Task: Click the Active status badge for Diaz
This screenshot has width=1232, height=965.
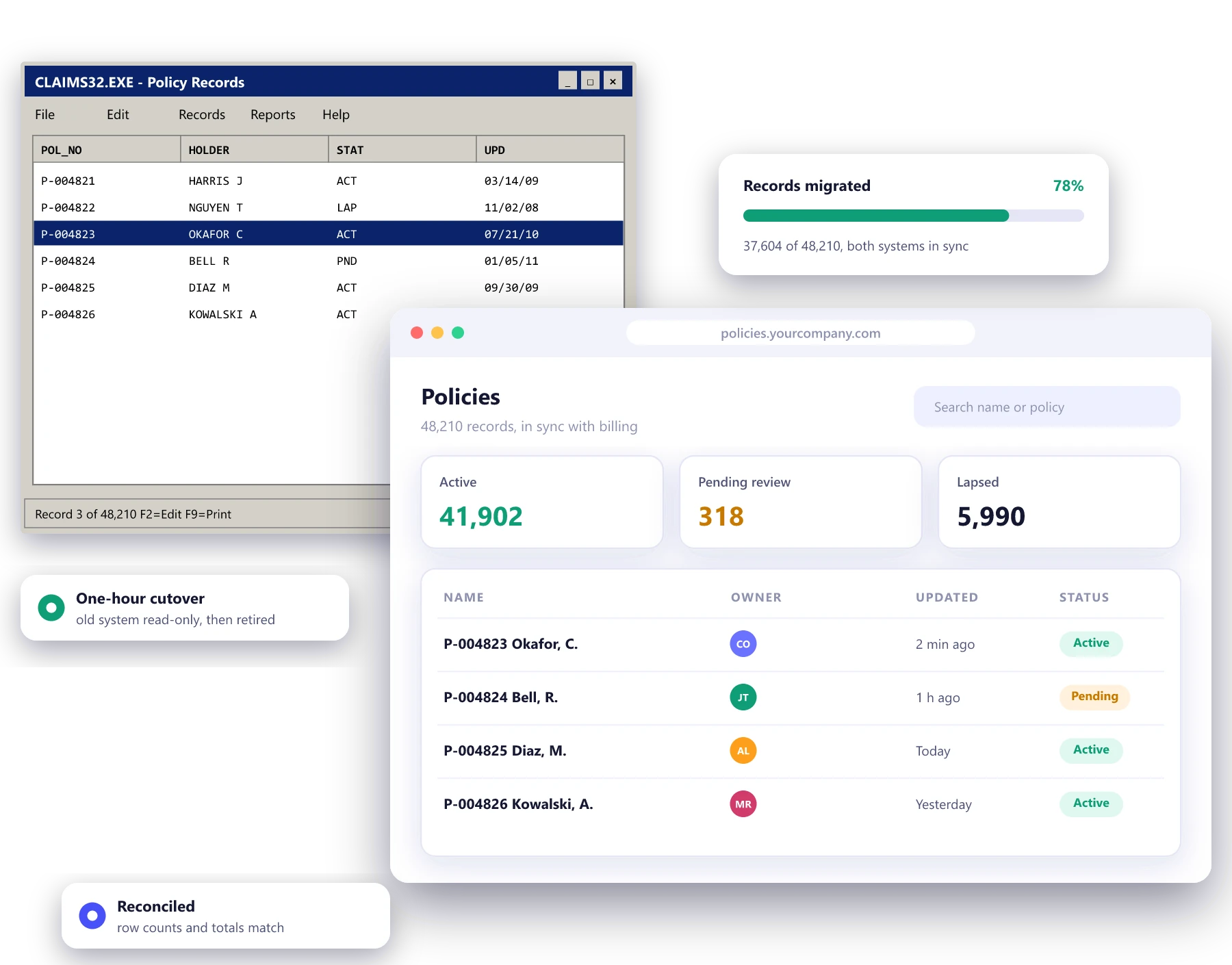Action: pyautogui.click(x=1091, y=750)
